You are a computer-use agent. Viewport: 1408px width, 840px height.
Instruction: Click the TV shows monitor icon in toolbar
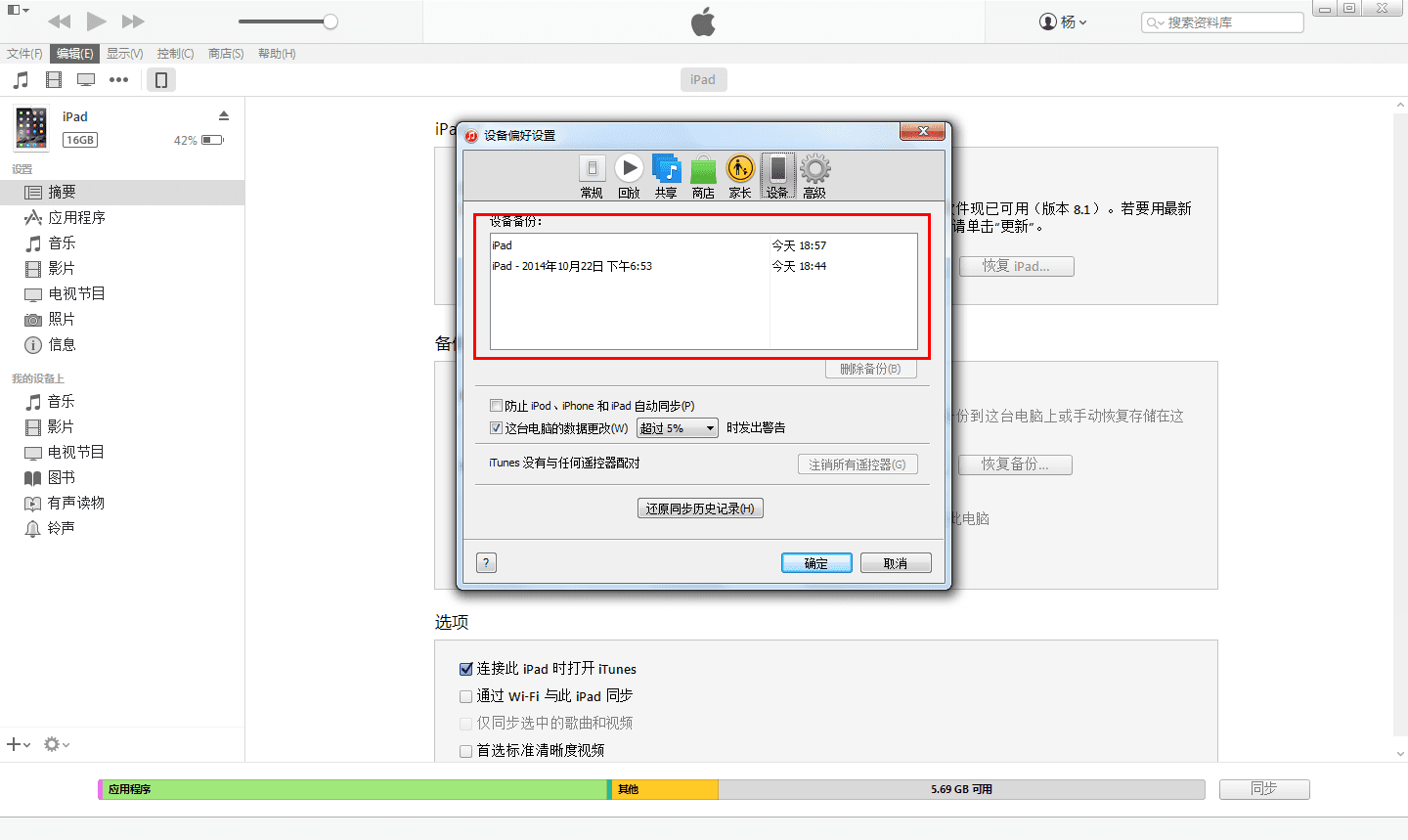pos(86,80)
